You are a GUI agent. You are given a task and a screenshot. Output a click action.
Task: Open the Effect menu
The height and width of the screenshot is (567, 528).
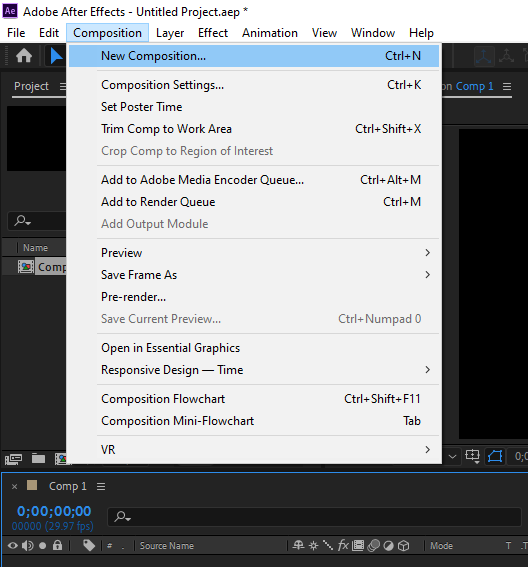pos(213,33)
